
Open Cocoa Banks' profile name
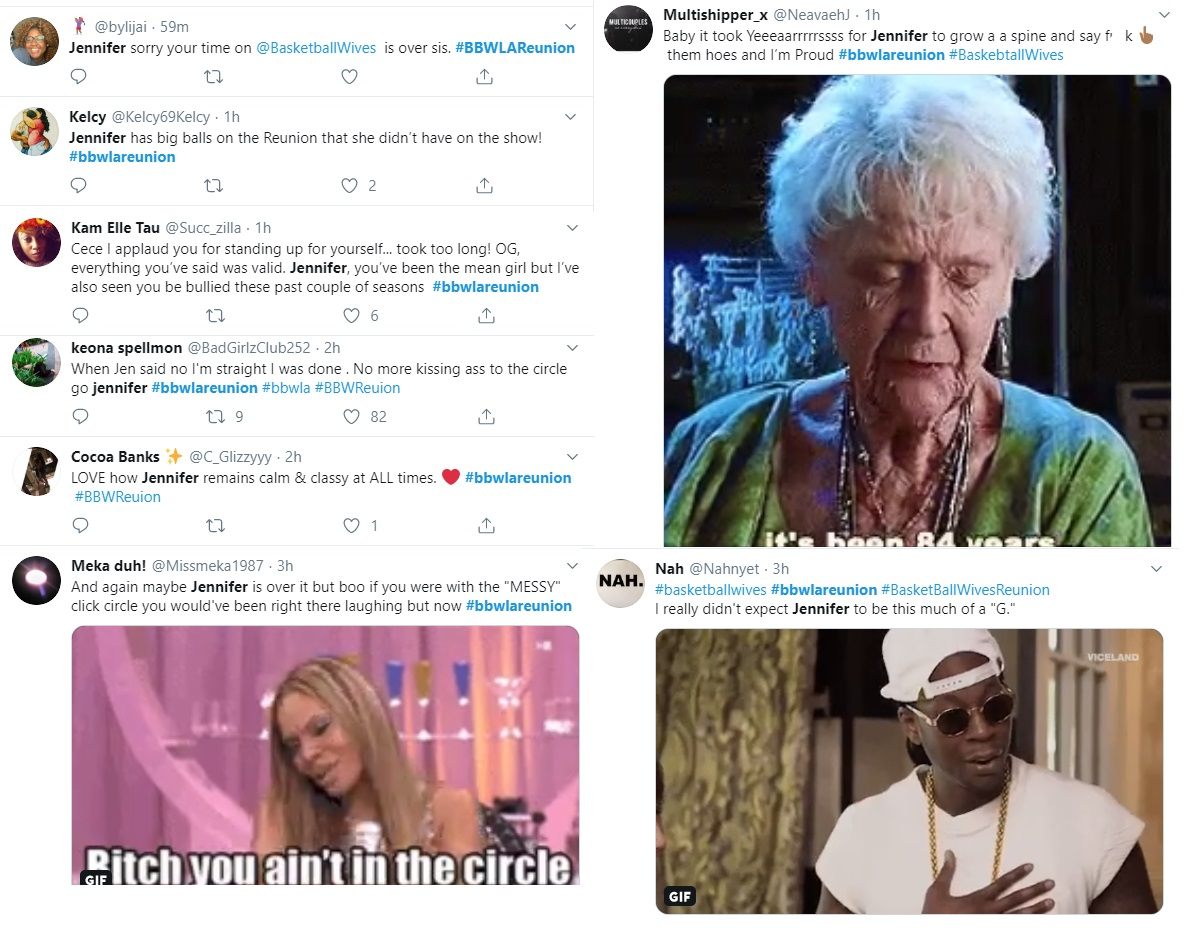point(115,457)
